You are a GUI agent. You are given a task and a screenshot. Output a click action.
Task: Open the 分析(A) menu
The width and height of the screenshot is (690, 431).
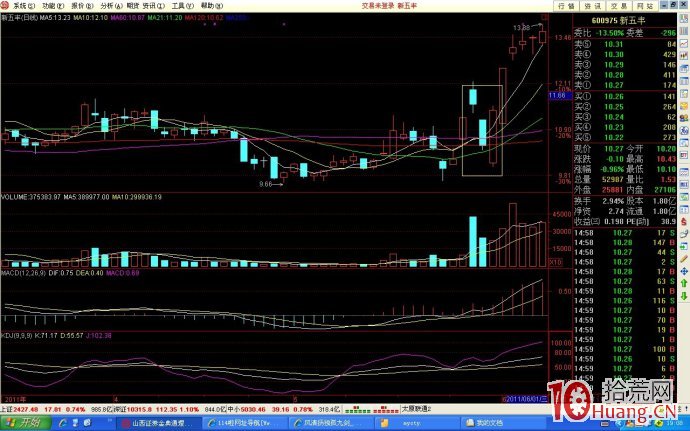click(111, 6)
